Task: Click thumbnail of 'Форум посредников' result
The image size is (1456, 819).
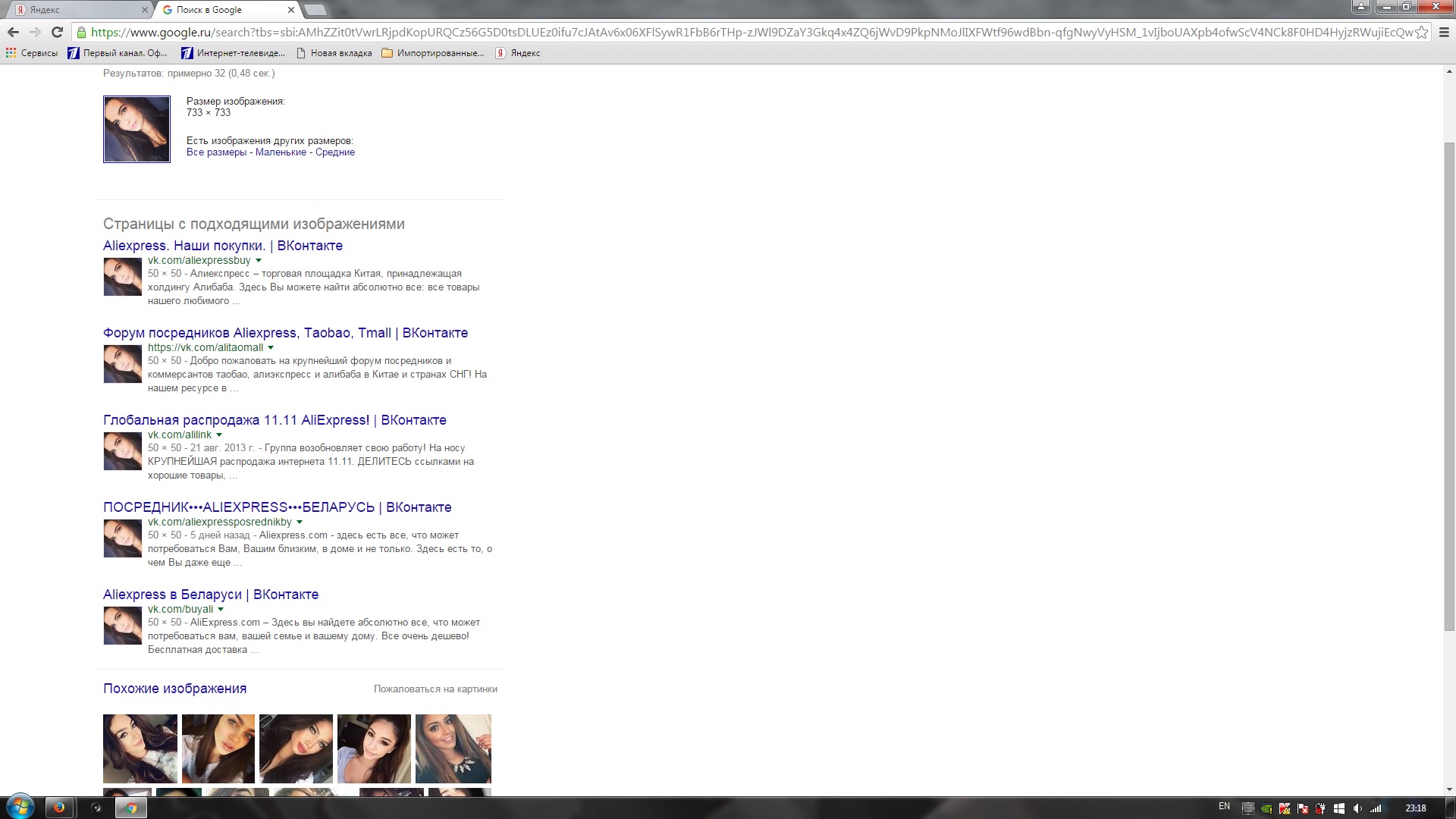Action: [x=123, y=364]
